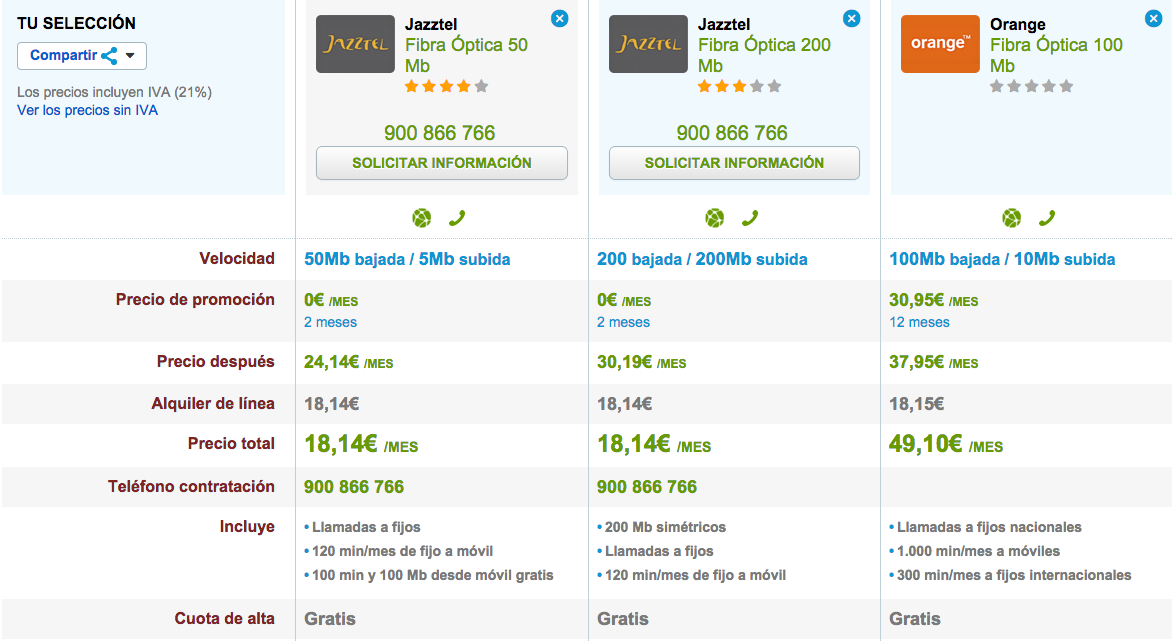This screenshot has width=1175, height=641.
Task: Click the 30,19€ Precio después value
Action: click(641, 363)
